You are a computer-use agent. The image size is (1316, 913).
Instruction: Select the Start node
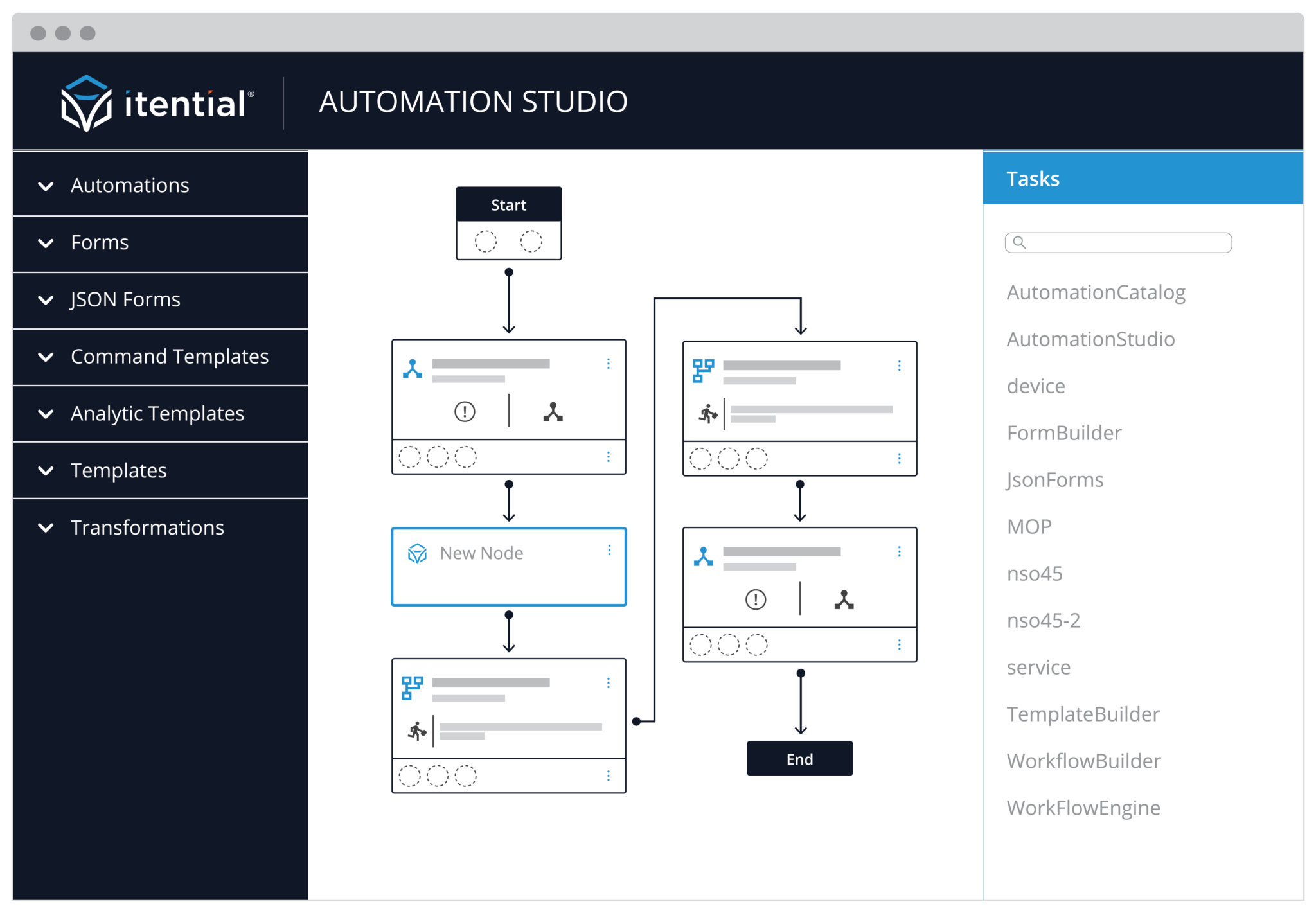508,205
